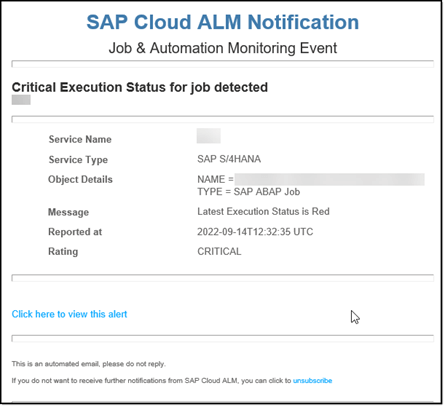
Task: Open the 'Click here to view this alert' link
Action: pyautogui.click(x=69, y=314)
